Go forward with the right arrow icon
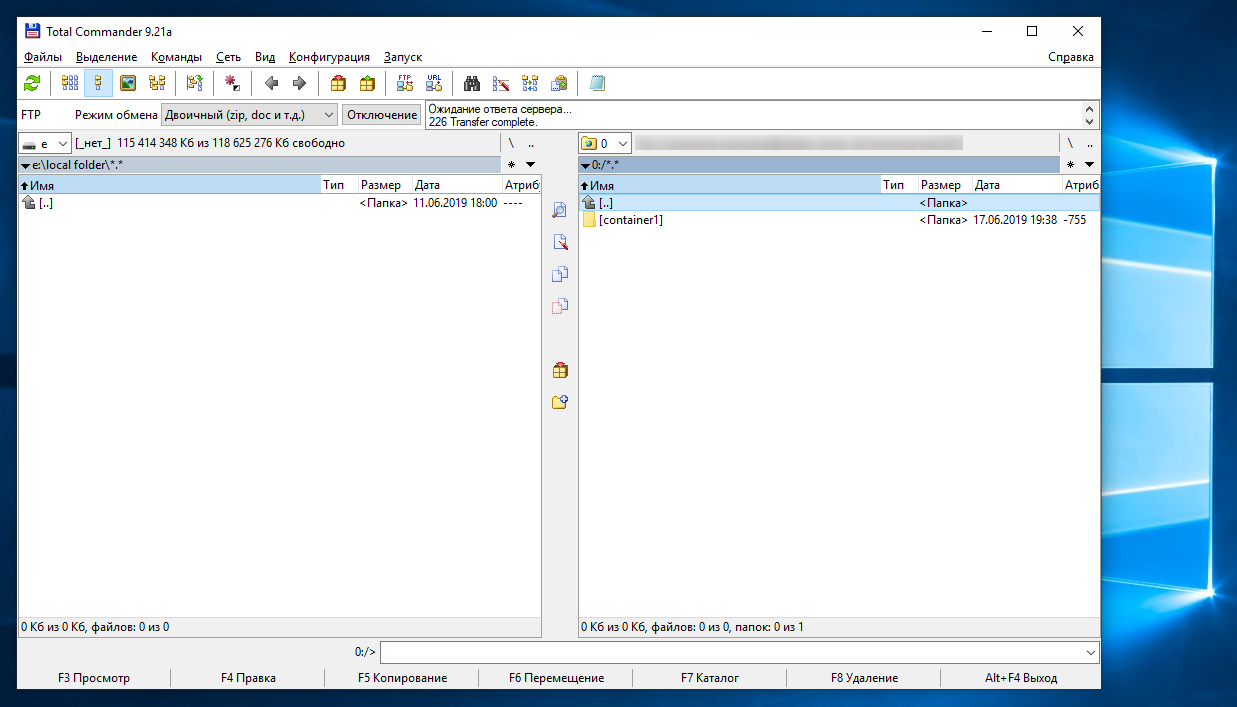 click(299, 83)
